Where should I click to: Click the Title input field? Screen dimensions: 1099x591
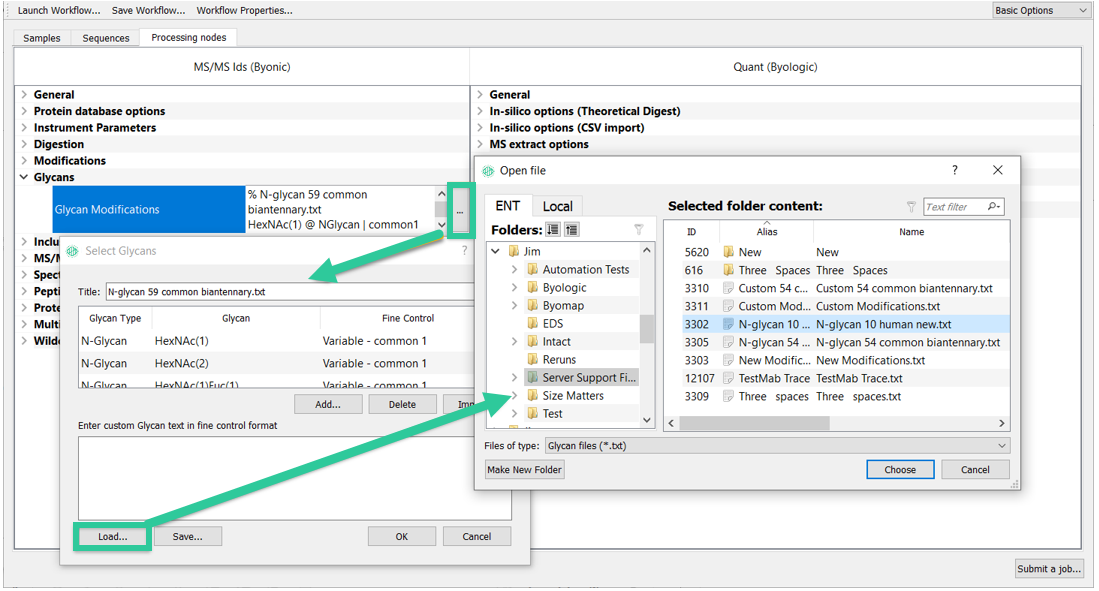291,292
